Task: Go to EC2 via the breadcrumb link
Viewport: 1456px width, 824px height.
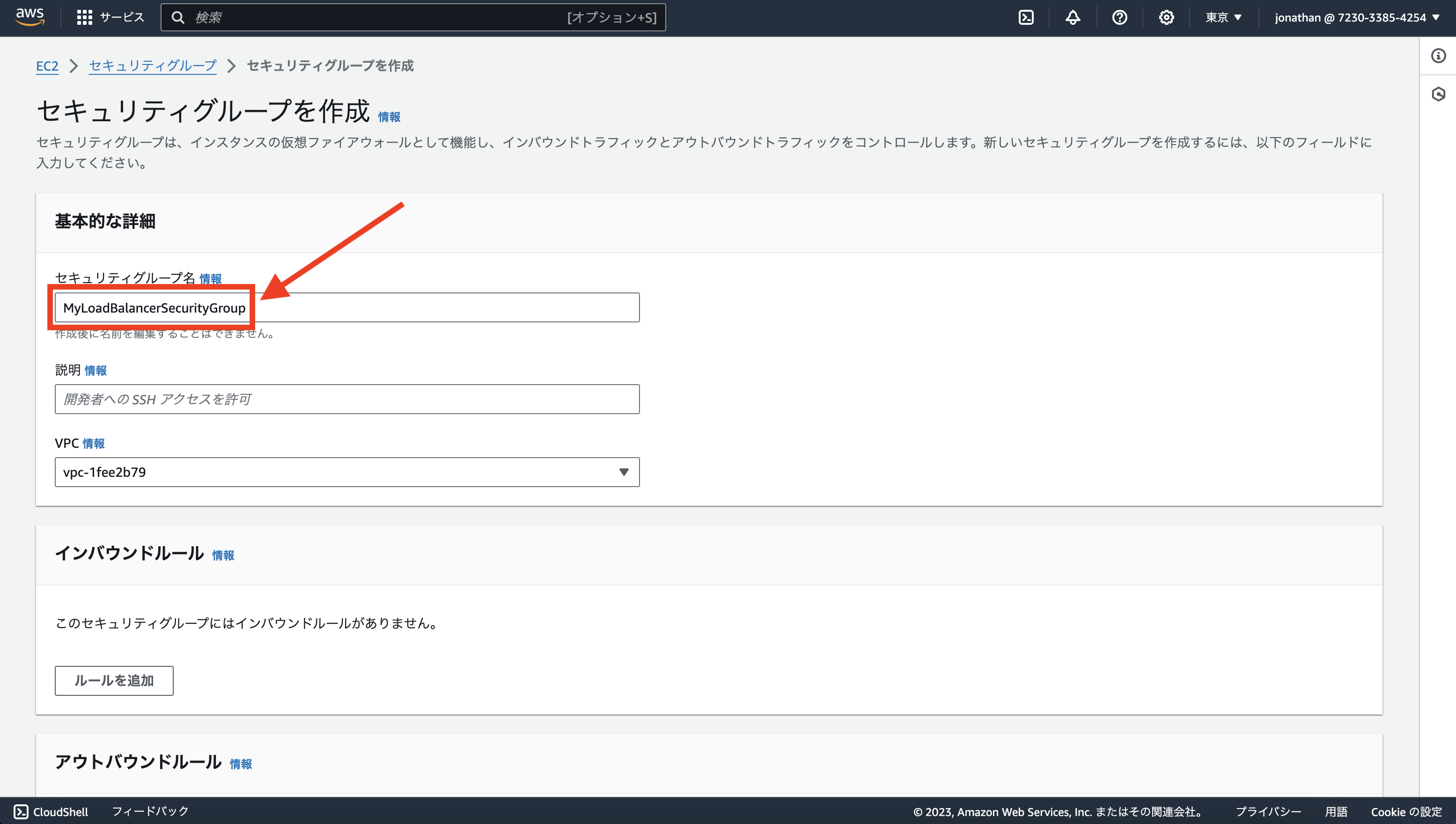Action: [47, 66]
